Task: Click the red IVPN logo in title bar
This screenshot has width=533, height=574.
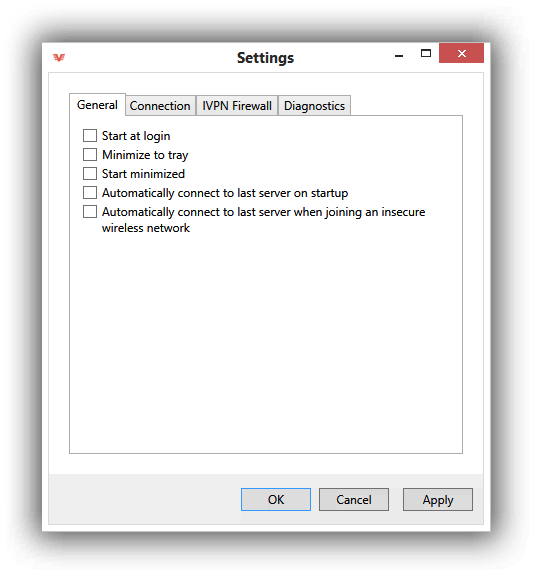Action: pos(59,57)
